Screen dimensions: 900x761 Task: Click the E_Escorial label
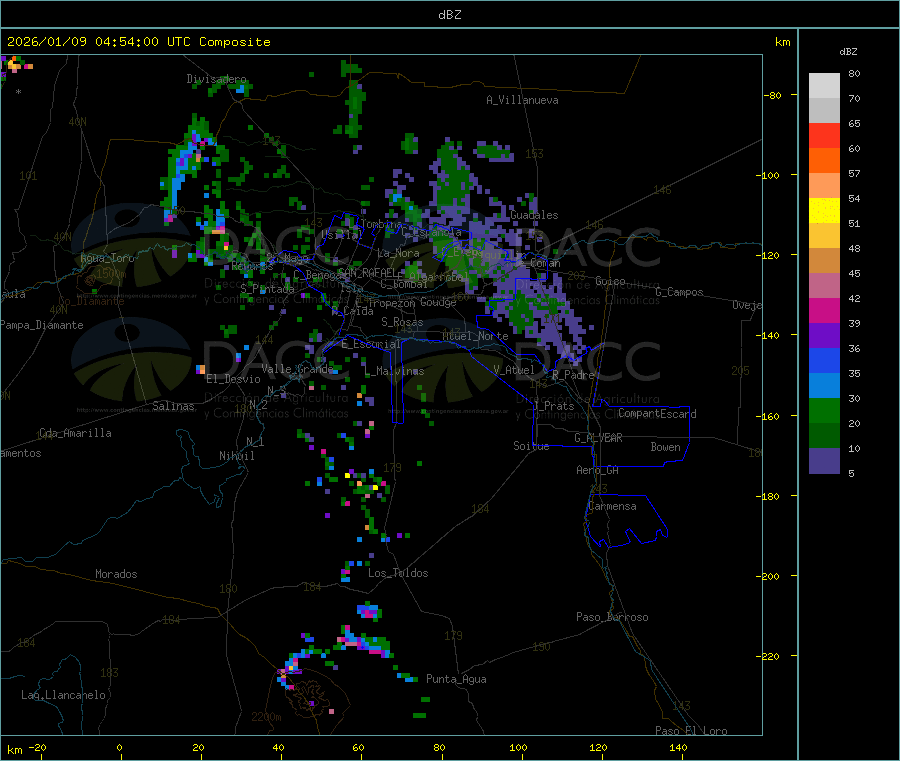(371, 344)
